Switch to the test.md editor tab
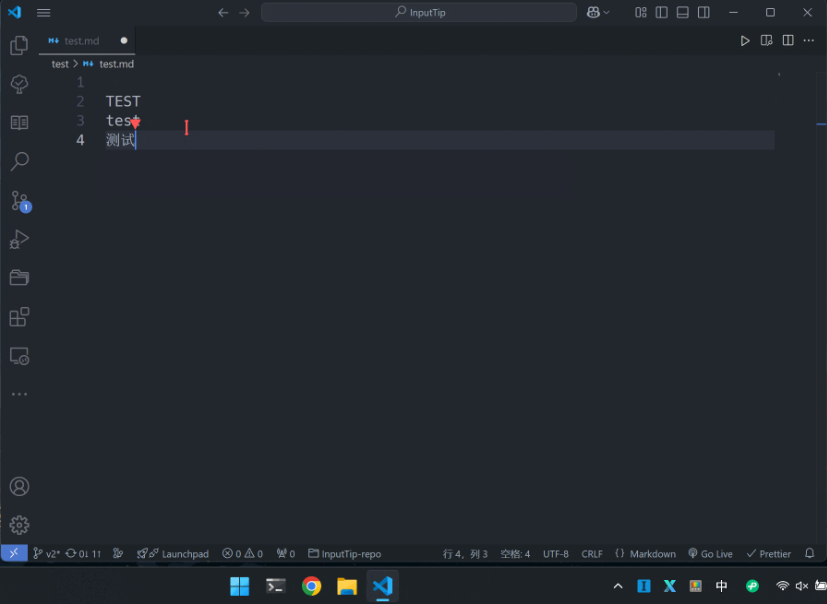 coord(80,40)
